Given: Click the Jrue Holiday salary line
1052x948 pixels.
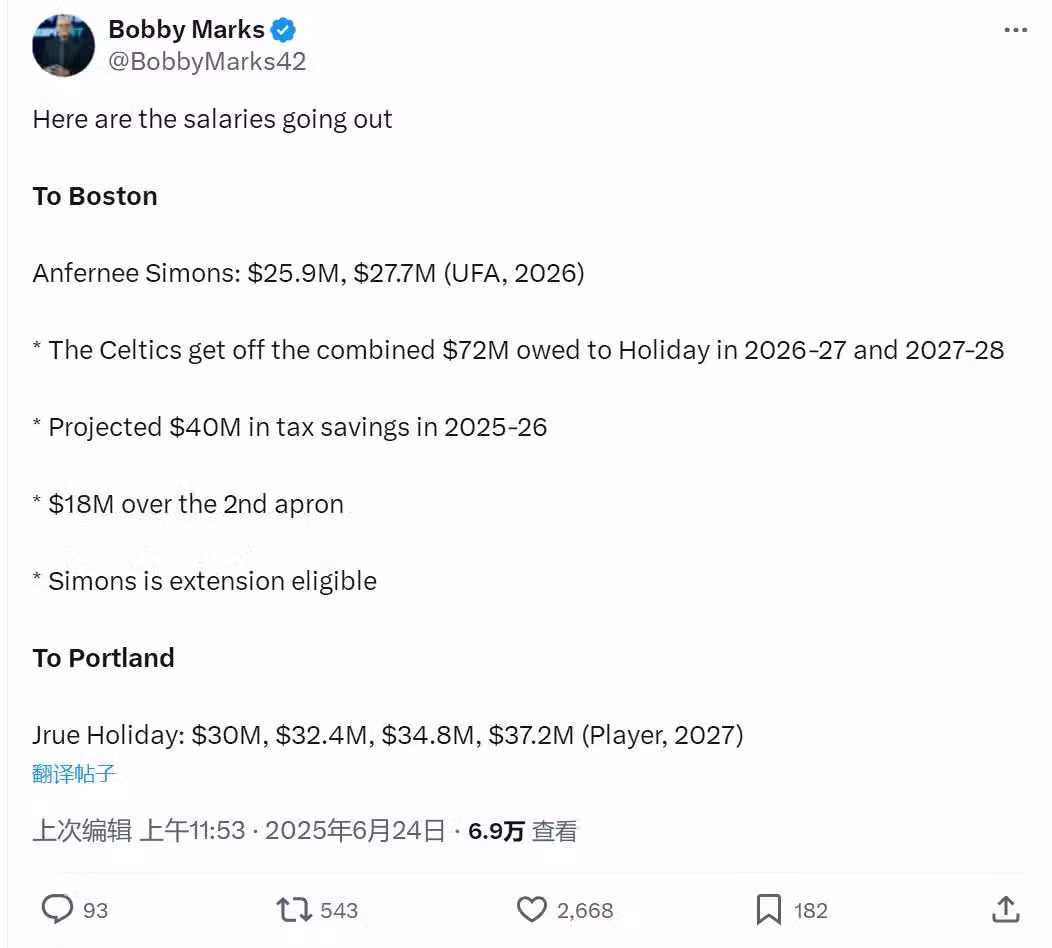Looking at the screenshot, I should [388, 735].
